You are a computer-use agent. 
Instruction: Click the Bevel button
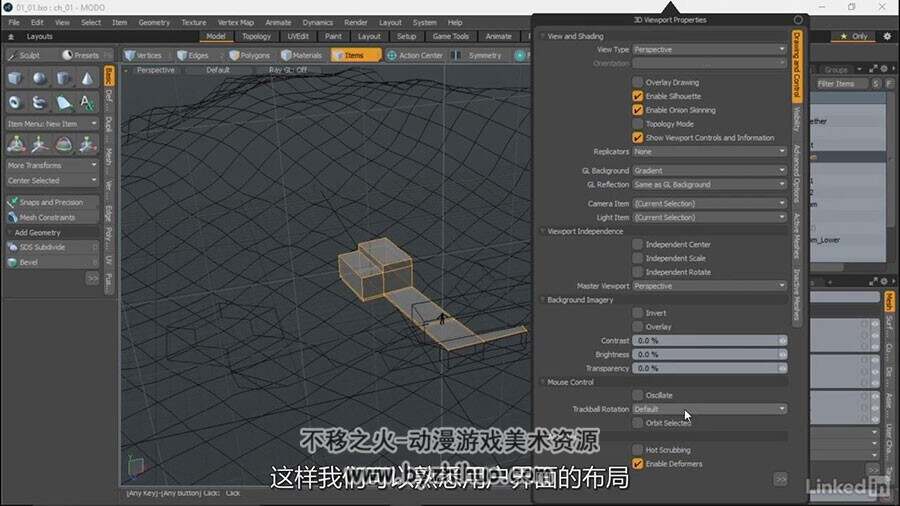click(52, 262)
